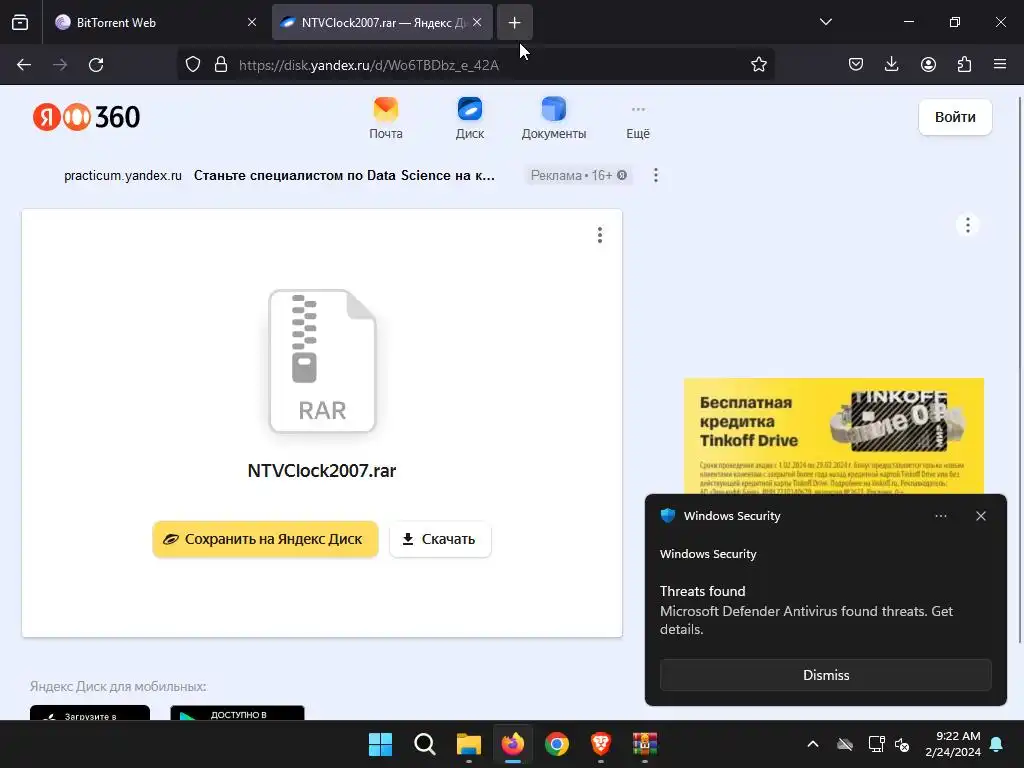Click the page vertical scrollbar

click(x=1019, y=369)
